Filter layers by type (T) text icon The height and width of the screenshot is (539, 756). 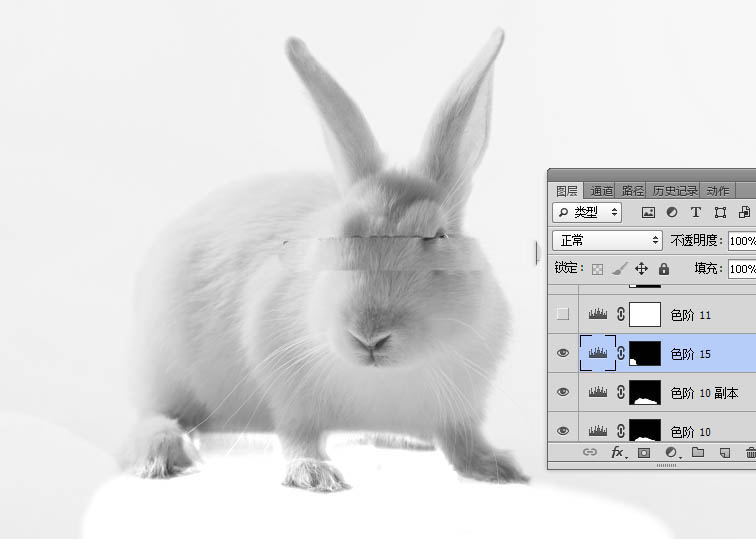coord(696,213)
